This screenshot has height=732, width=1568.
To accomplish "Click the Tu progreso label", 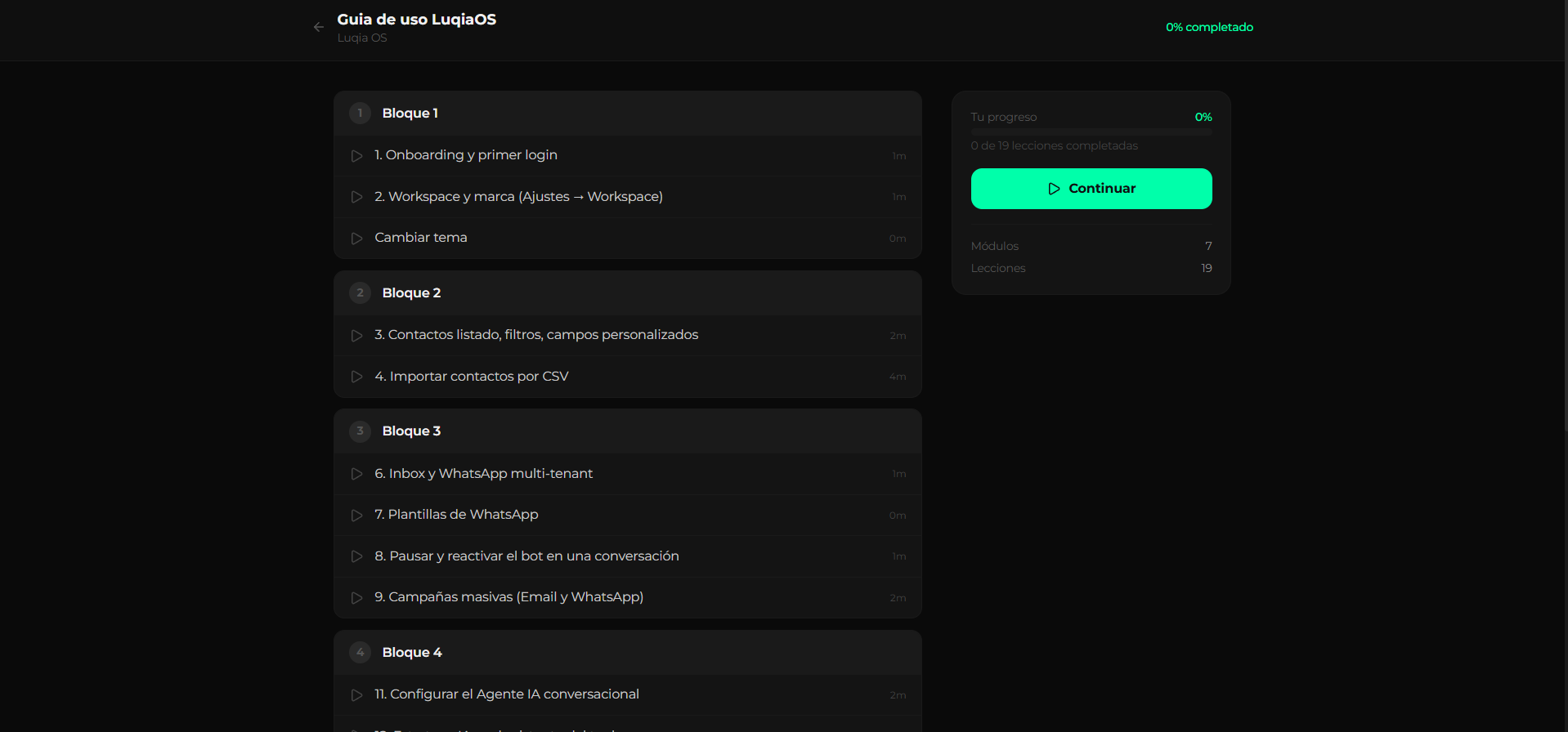I will point(1004,118).
